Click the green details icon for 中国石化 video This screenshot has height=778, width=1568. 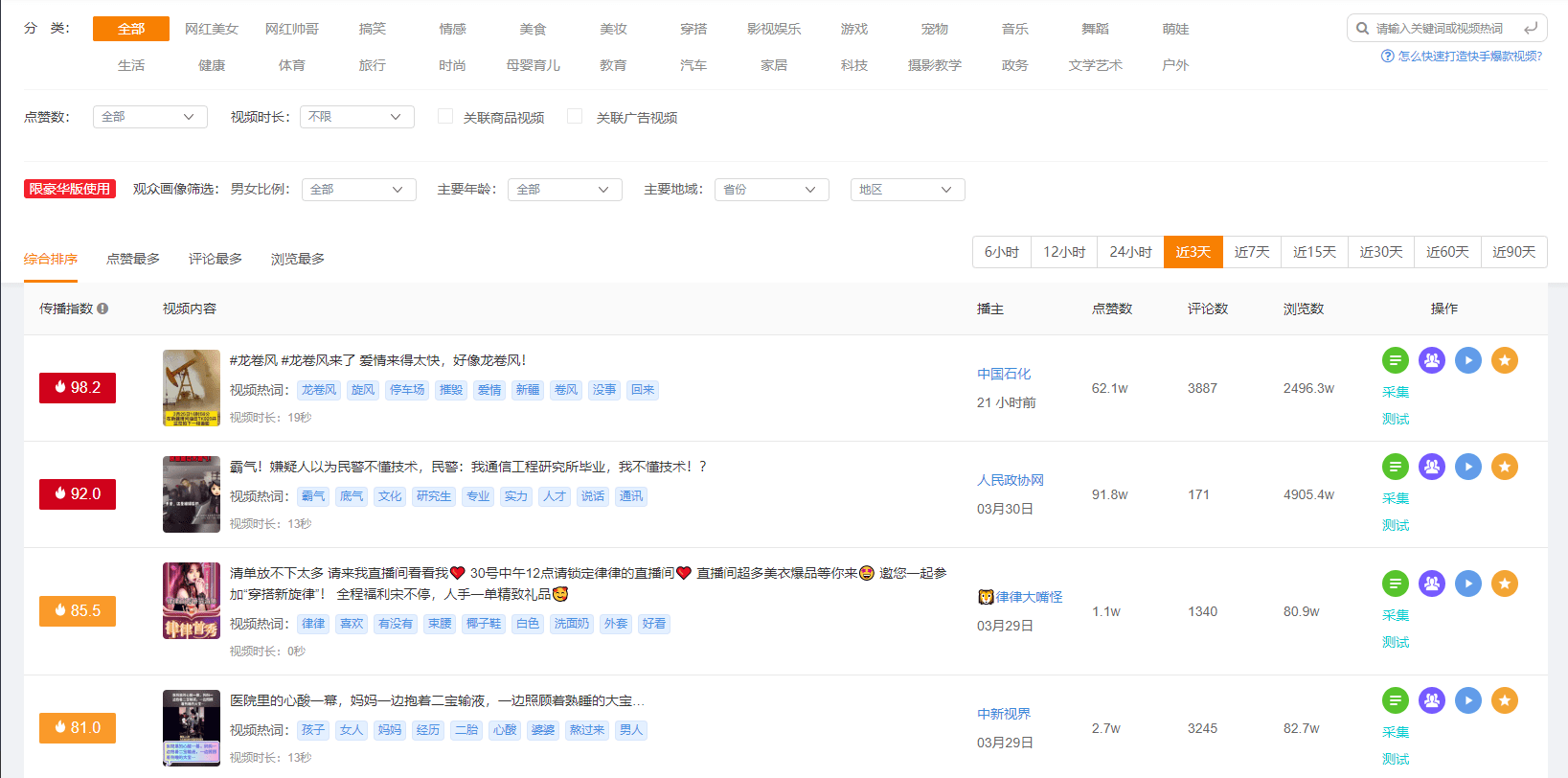1395,360
